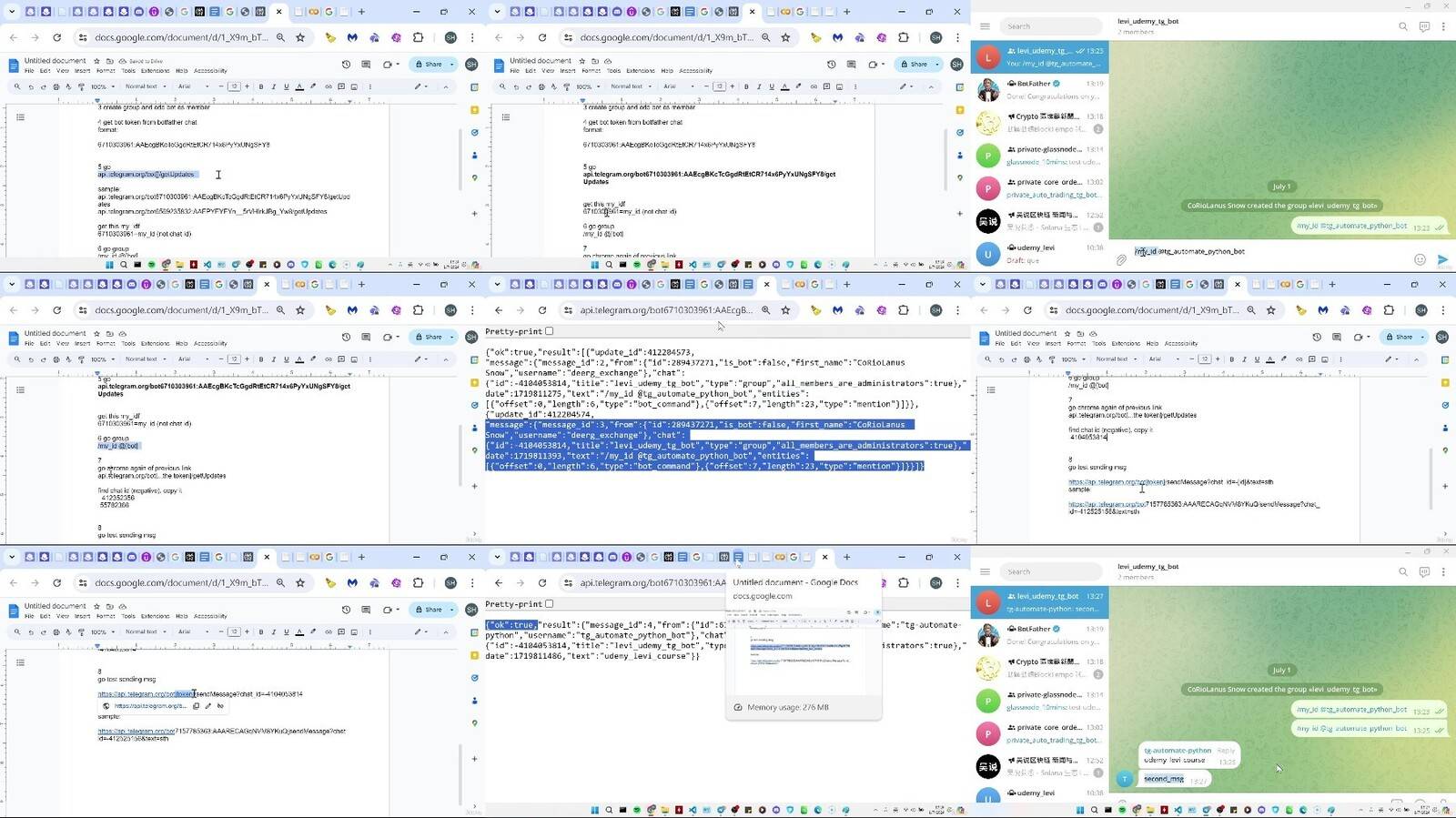This screenshot has width=1456, height=818.
Task: Toggle Italic in Docs window with link popup
Action: point(274,631)
